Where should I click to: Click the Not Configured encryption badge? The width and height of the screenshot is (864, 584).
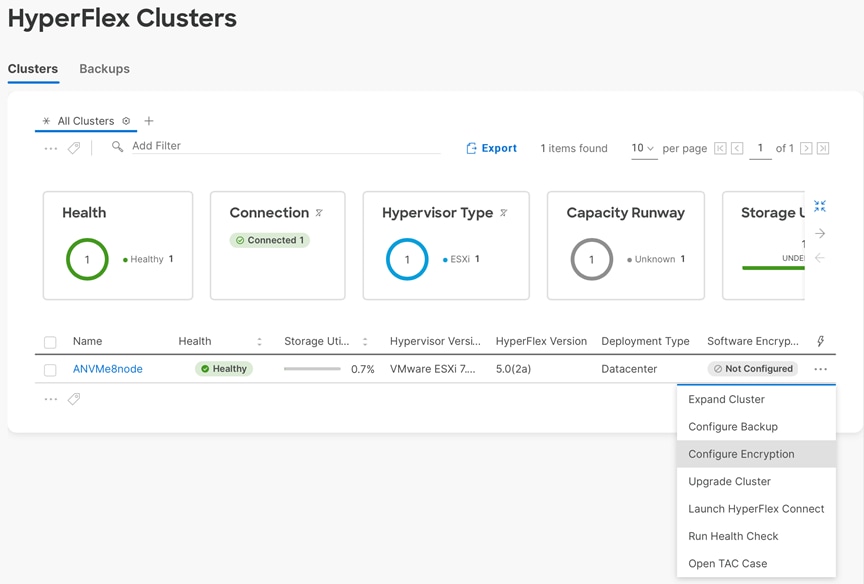click(x=753, y=369)
